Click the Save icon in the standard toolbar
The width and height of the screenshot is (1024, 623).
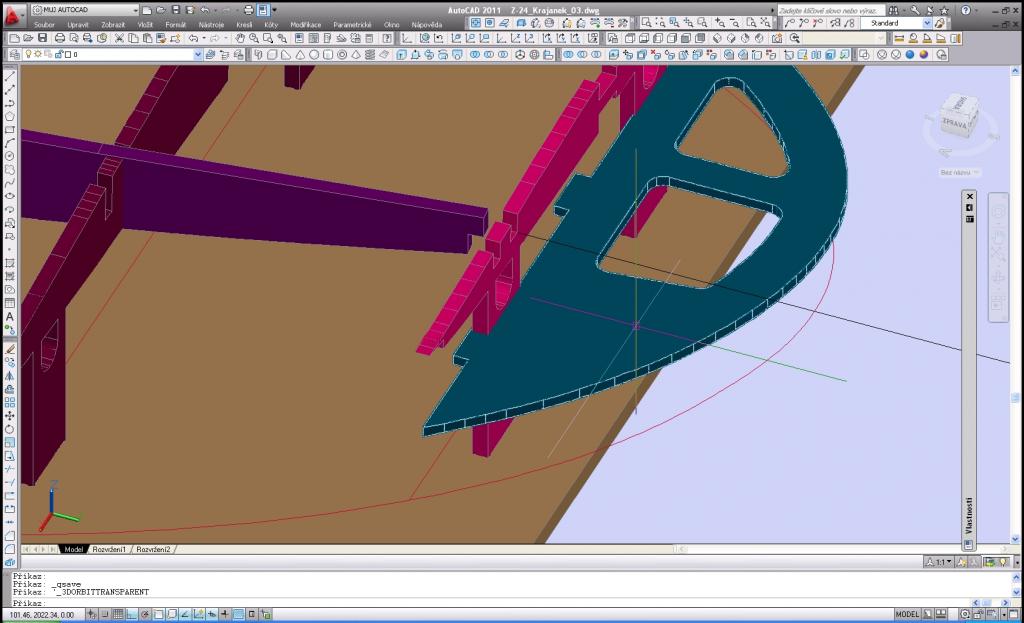click(x=44, y=38)
